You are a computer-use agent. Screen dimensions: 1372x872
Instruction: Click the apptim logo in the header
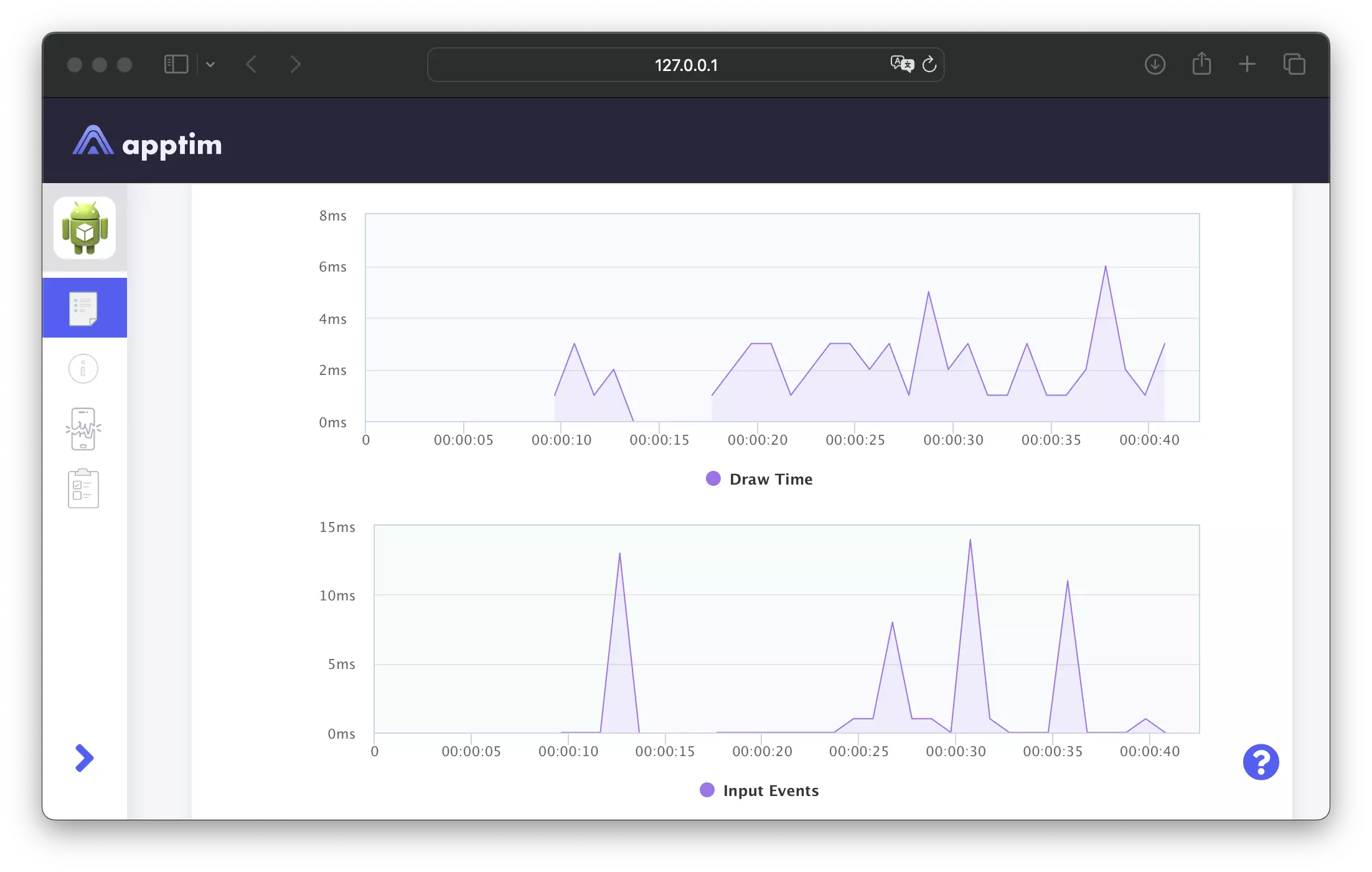(148, 142)
